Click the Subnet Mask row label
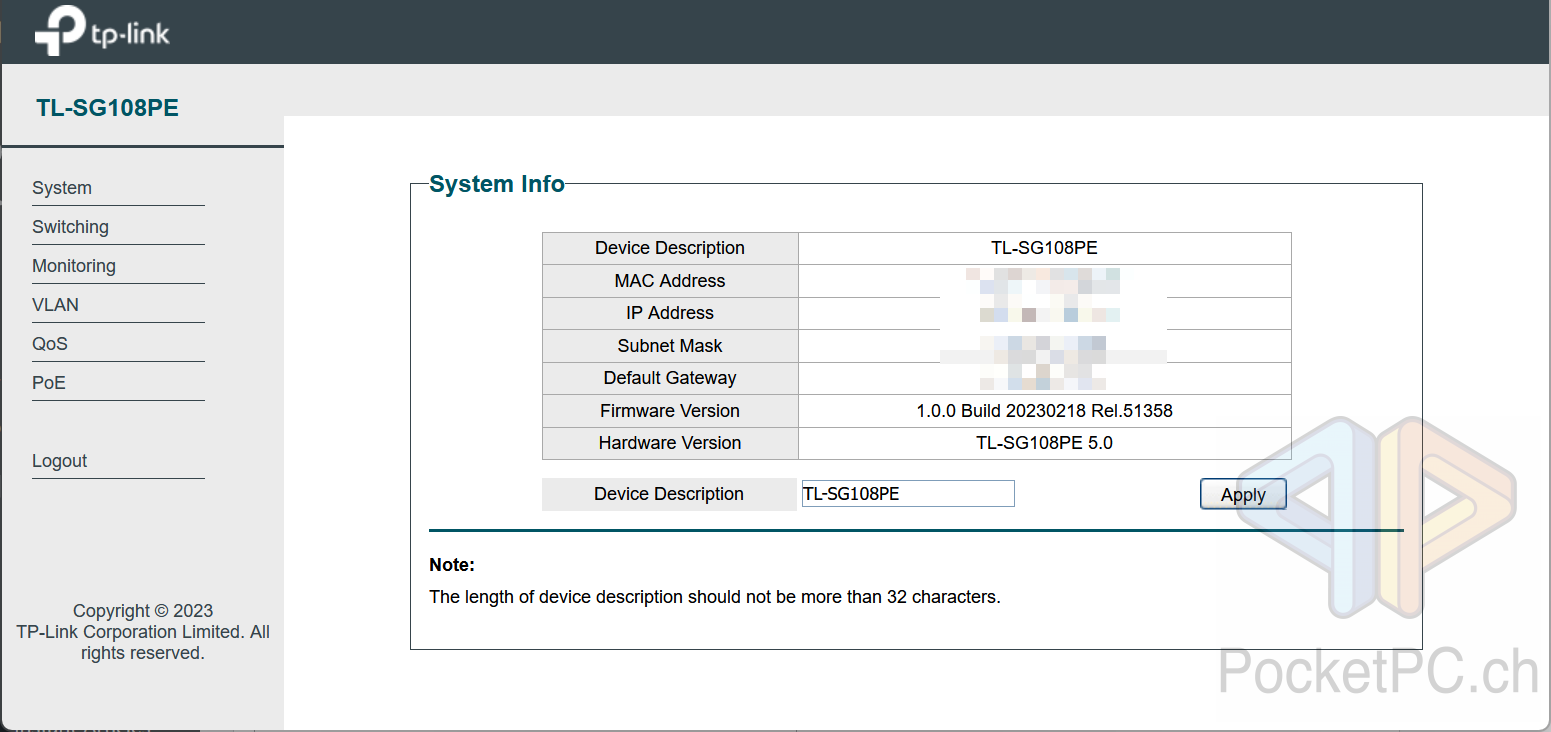The height and width of the screenshot is (732, 1551). click(670, 346)
